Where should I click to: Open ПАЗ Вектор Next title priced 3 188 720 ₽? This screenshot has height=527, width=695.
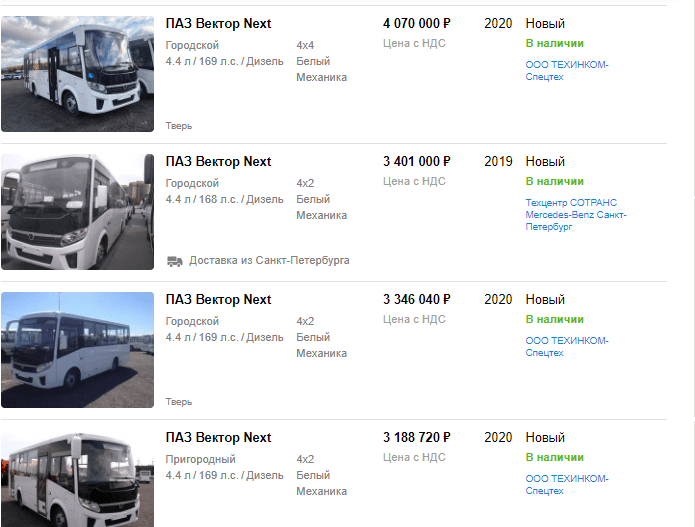pos(218,438)
